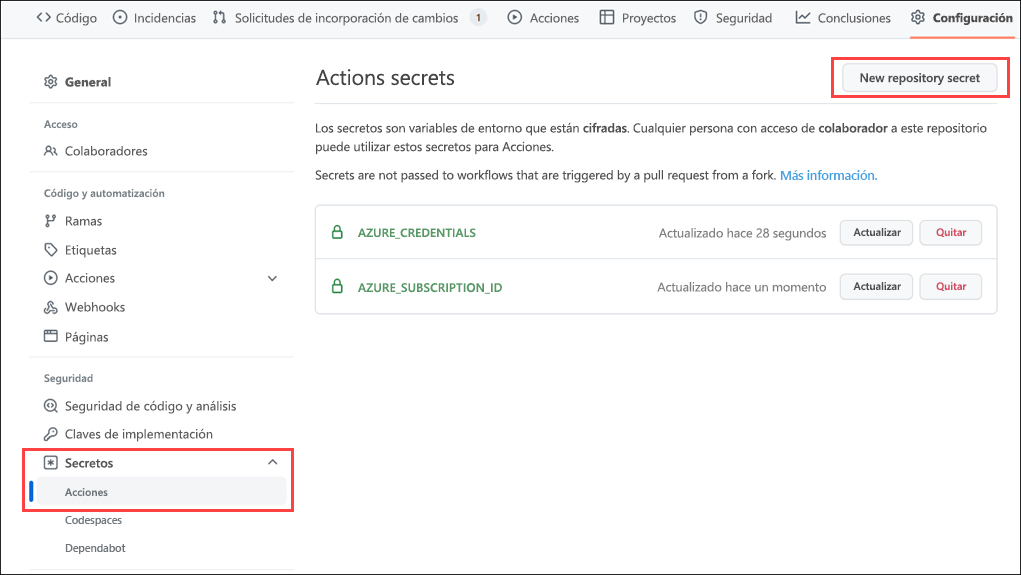Click Quitar for AZURE_SUBSCRIPTION_ID

click(x=951, y=287)
